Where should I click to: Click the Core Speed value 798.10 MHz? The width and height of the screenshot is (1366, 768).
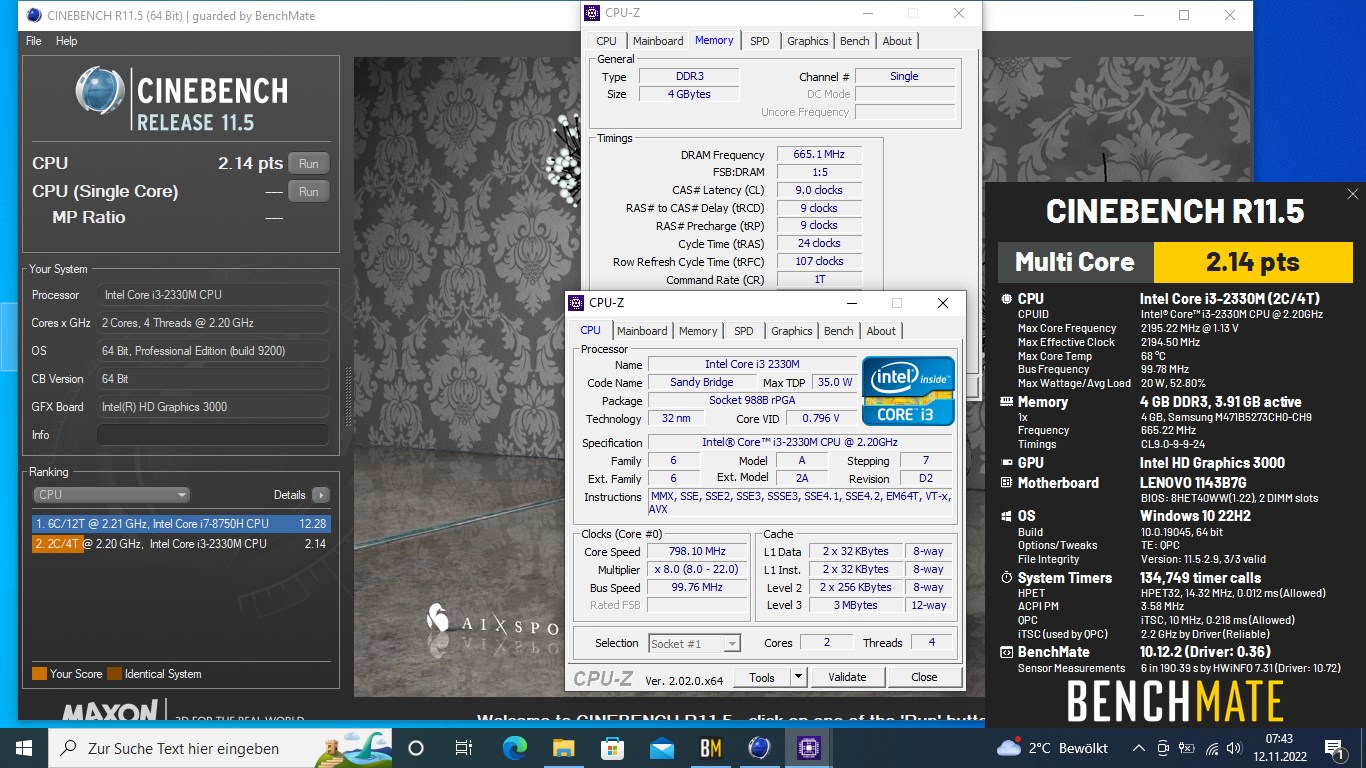(698, 552)
